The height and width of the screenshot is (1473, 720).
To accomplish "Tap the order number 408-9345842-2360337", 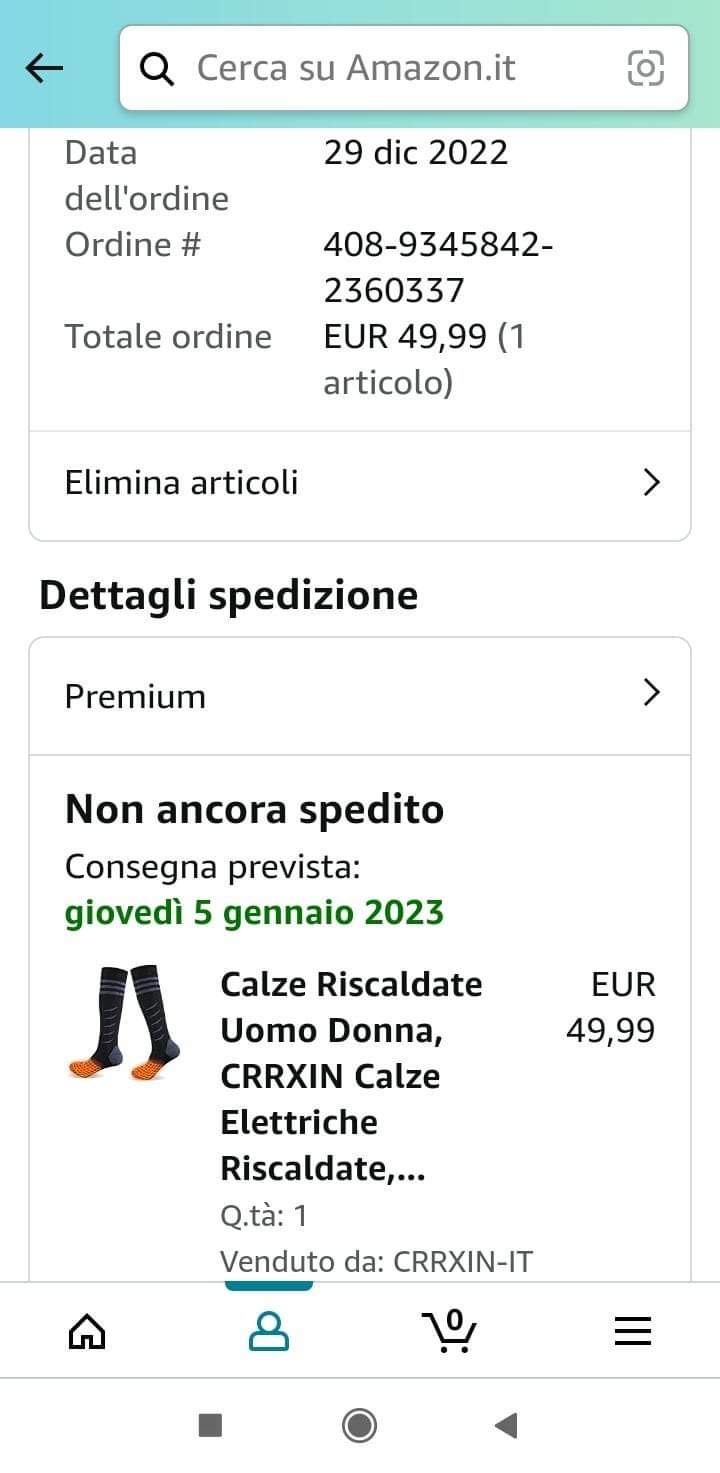I will point(437,267).
